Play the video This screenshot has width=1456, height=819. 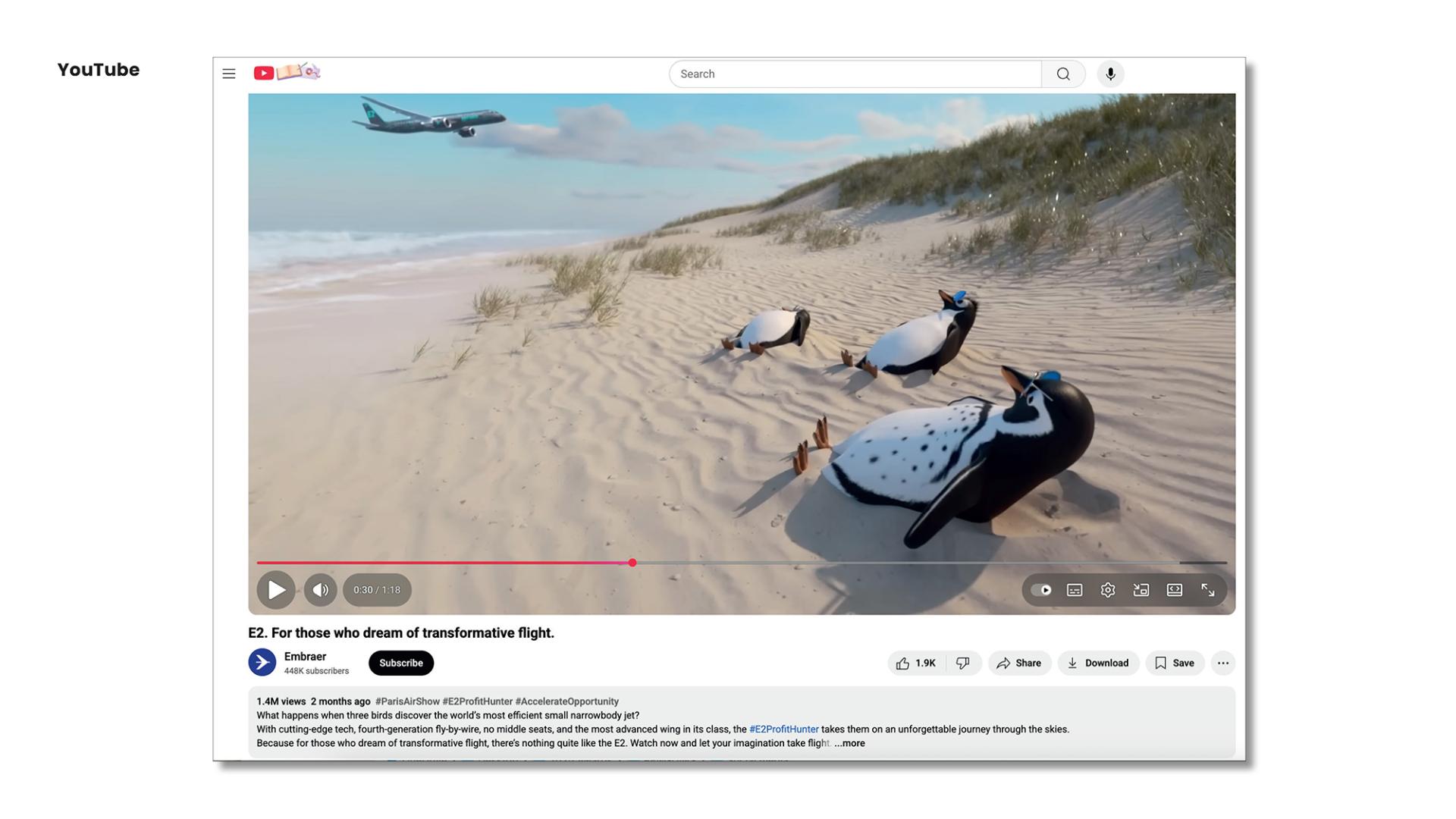[276, 590]
